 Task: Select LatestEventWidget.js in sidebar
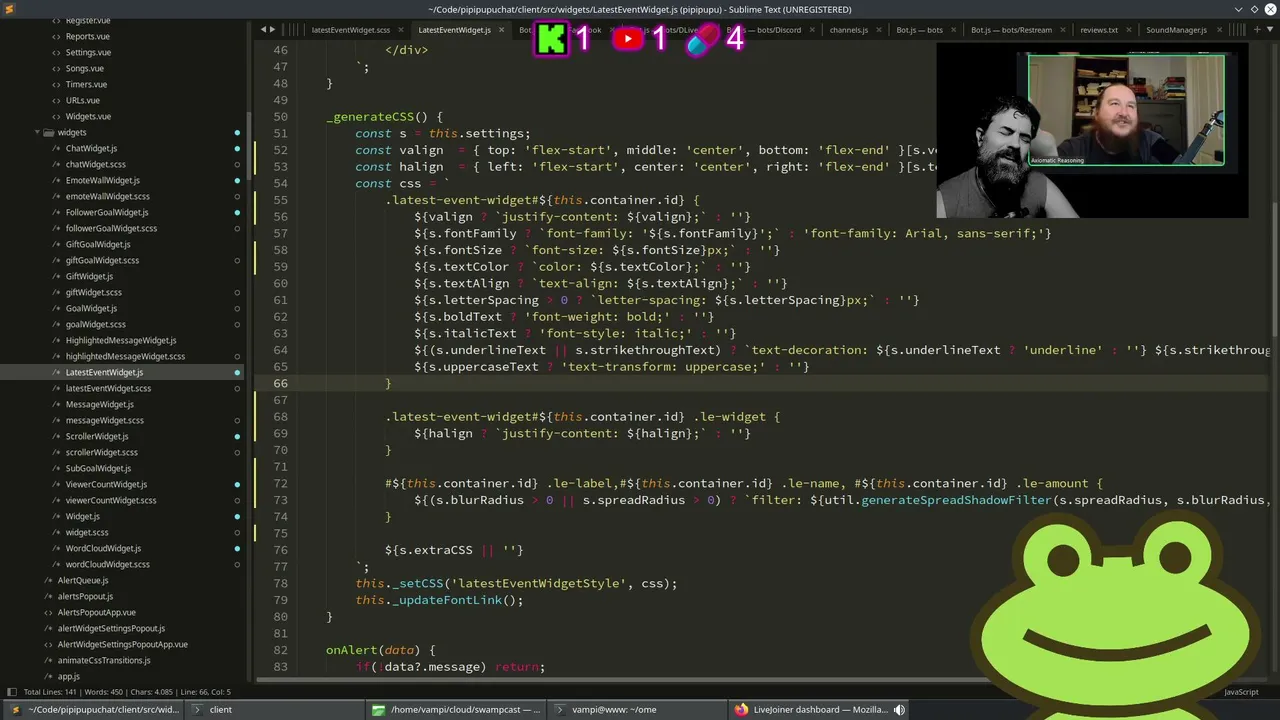(104, 372)
